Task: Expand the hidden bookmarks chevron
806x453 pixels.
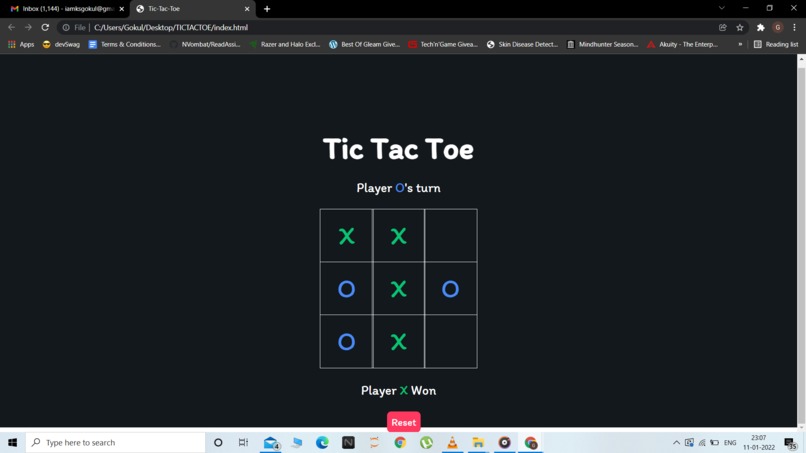Action: pyautogui.click(x=740, y=44)
